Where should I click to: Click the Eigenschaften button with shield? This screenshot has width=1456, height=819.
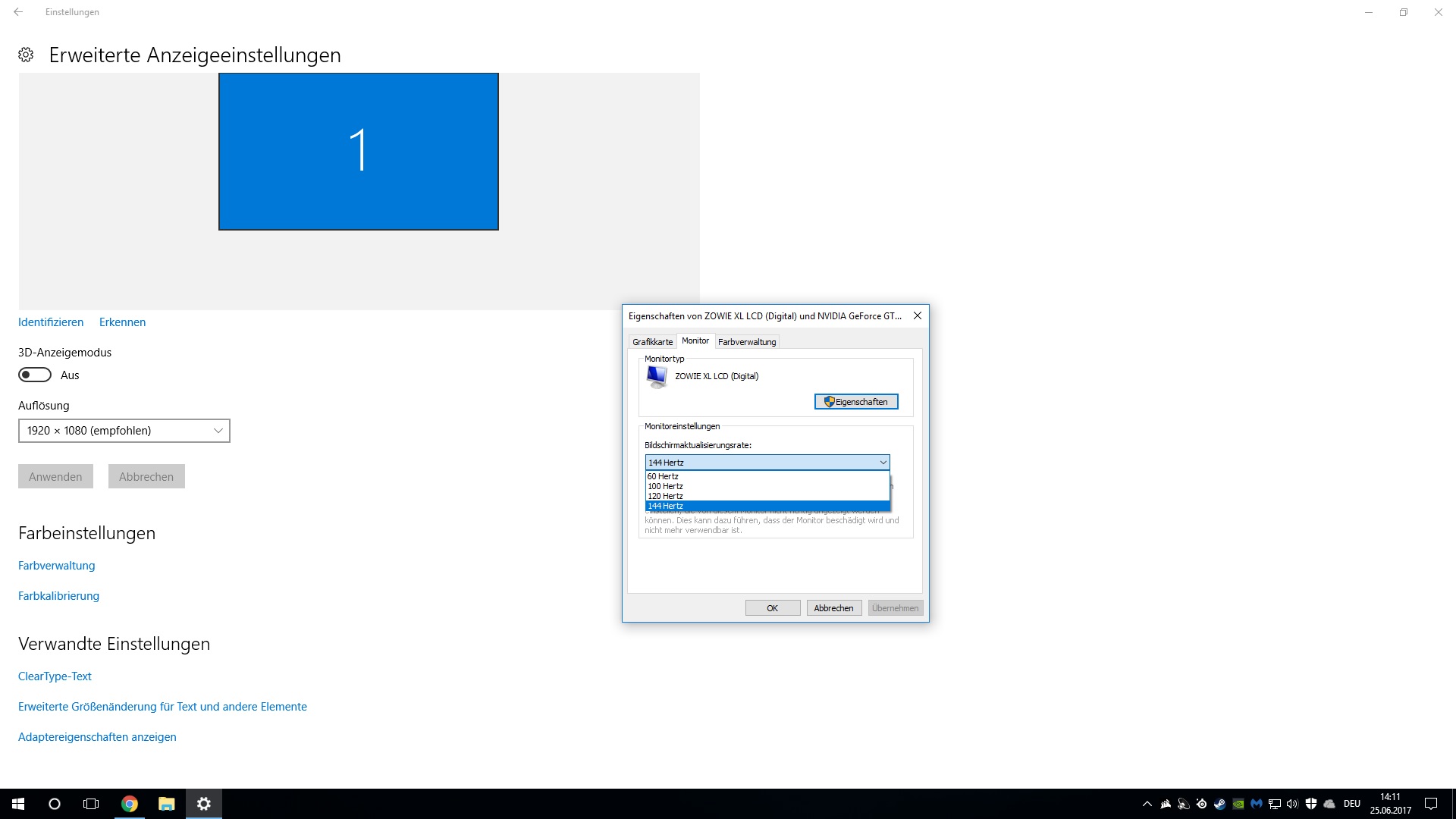coord(856,402)
